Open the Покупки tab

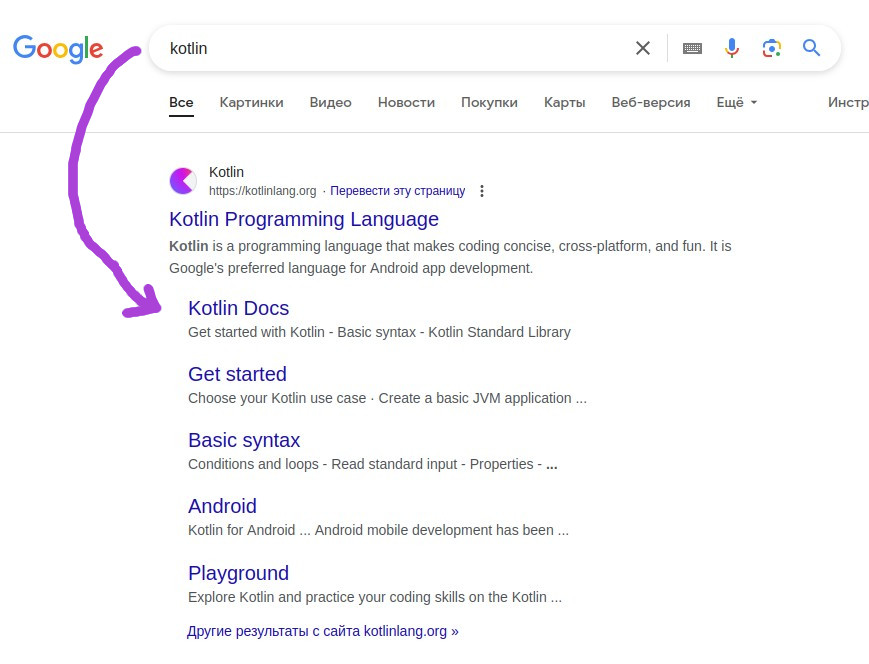[489, 103]
